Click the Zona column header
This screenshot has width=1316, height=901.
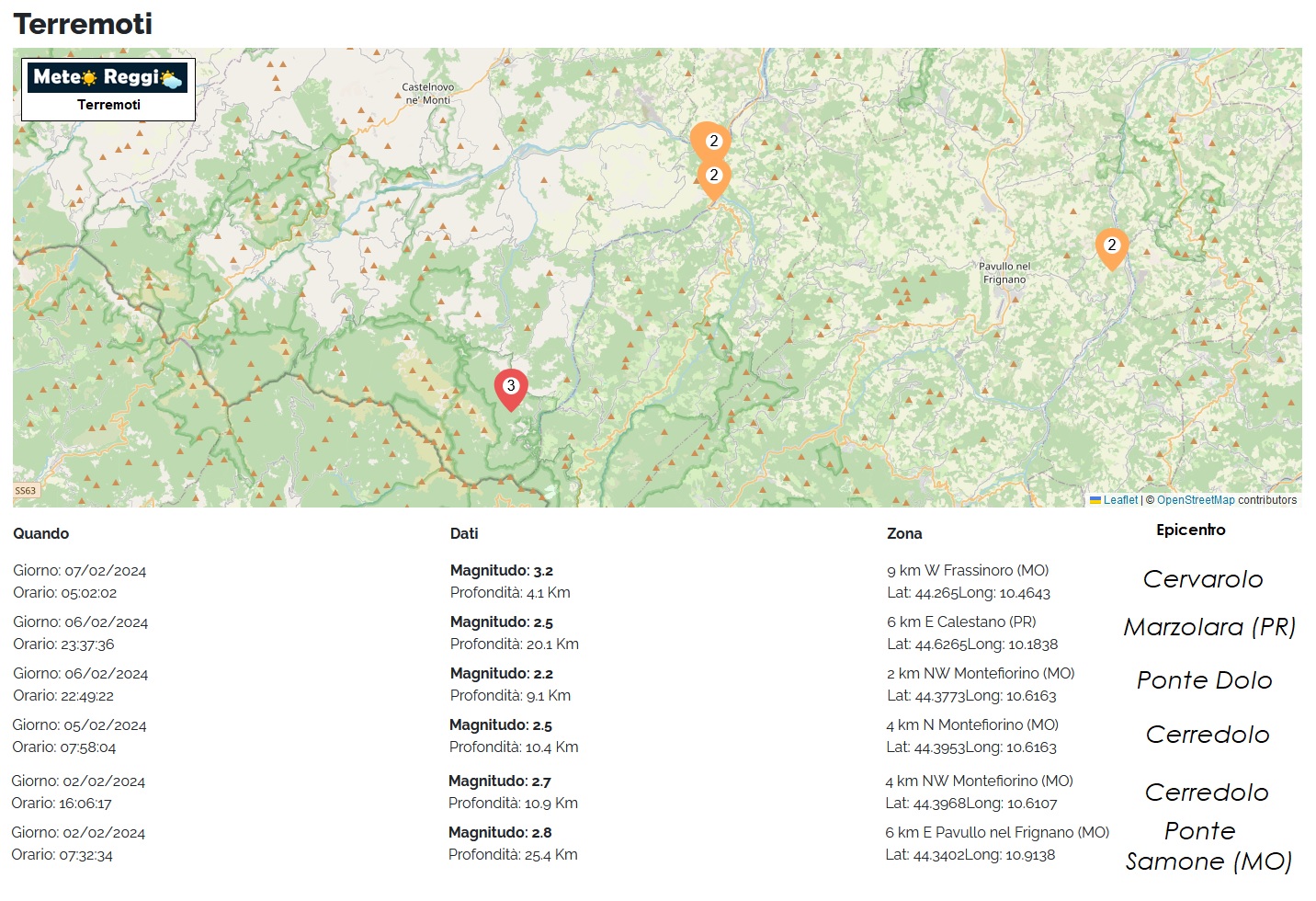(904, 534)
